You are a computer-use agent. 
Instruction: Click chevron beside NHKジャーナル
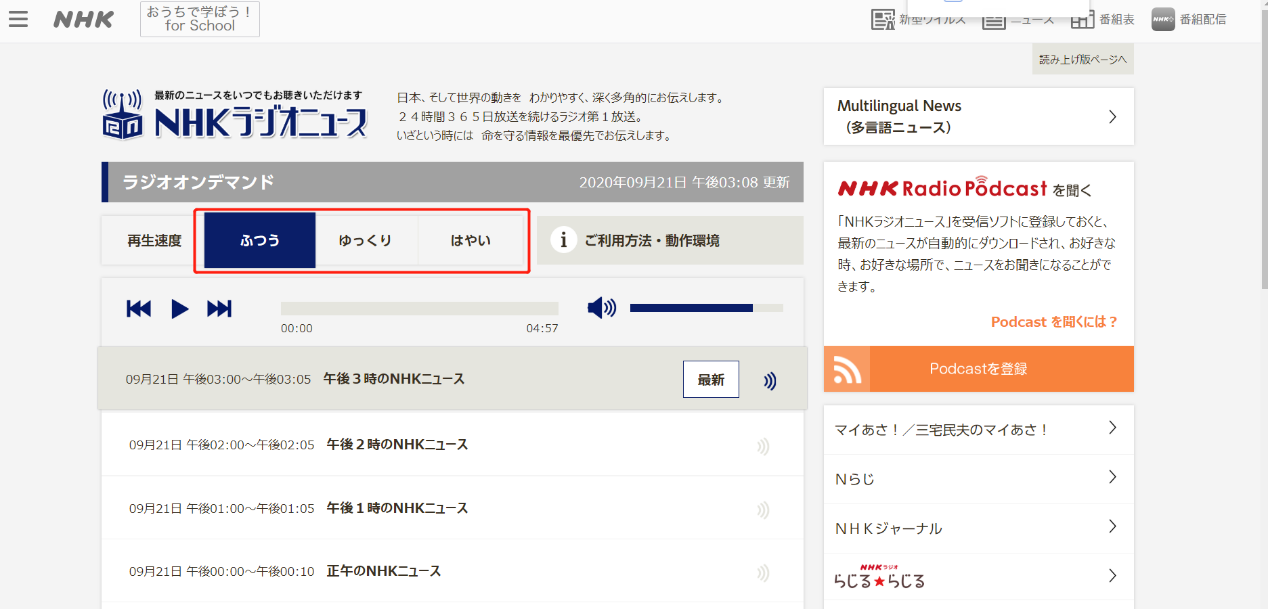(1113, 526)
